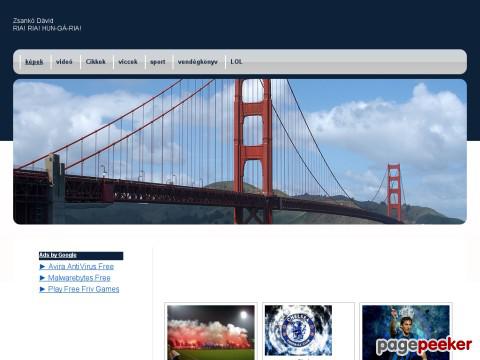The height and width of the screenshot is (360, 480).
Task: Open the viccek section
Action: (x=128, y=62)
